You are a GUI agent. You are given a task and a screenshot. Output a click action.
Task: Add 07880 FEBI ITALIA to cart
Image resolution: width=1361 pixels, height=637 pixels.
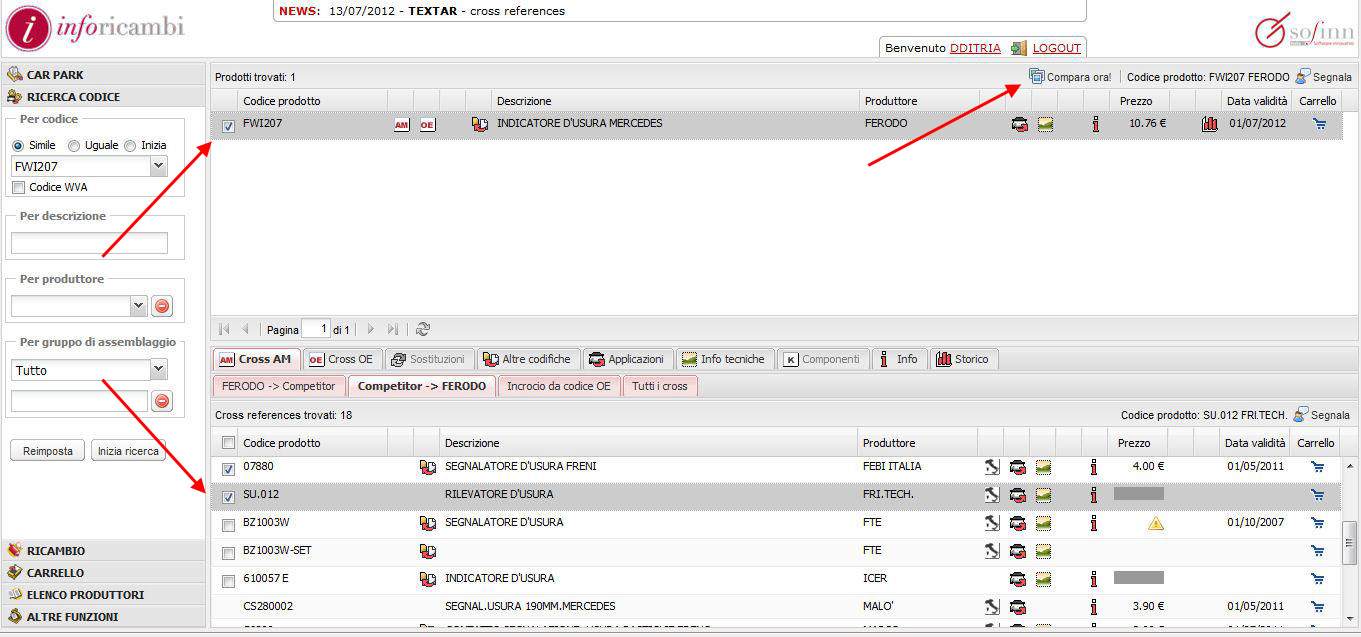coord(1317,467)
